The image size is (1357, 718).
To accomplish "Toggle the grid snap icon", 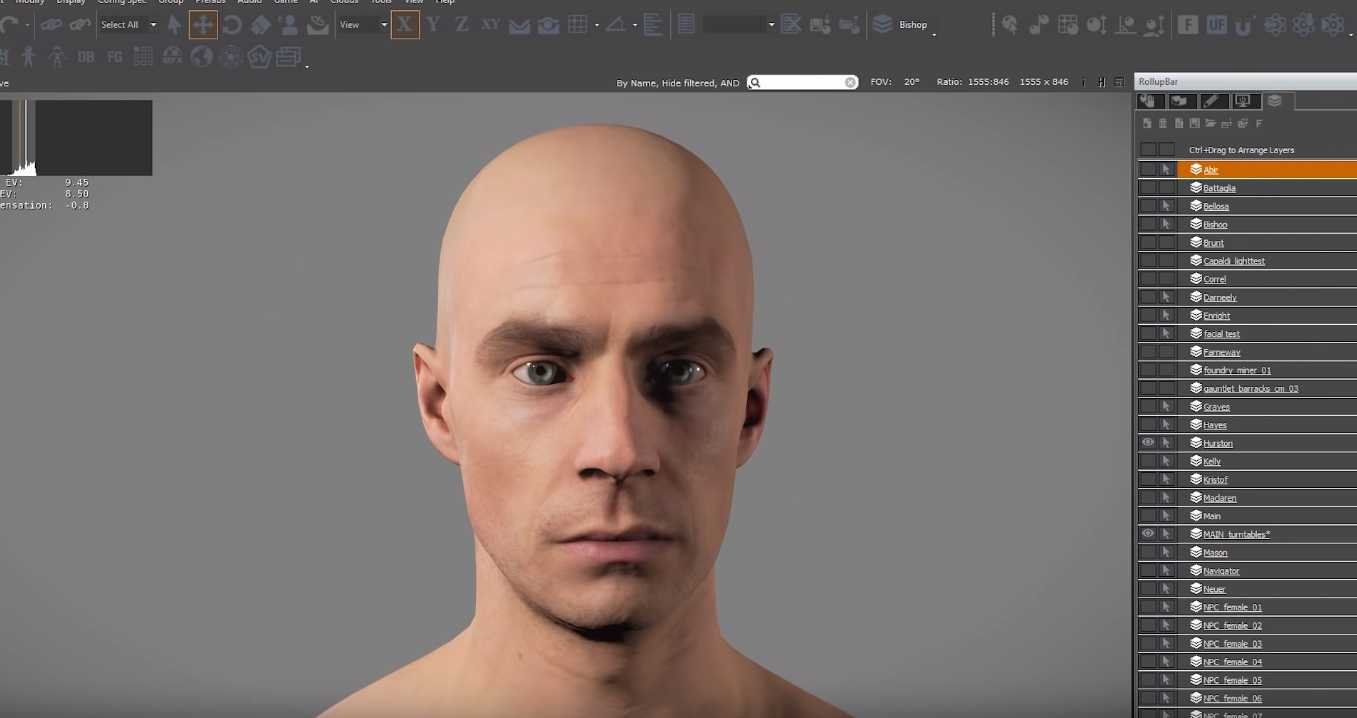I will 578,24.
